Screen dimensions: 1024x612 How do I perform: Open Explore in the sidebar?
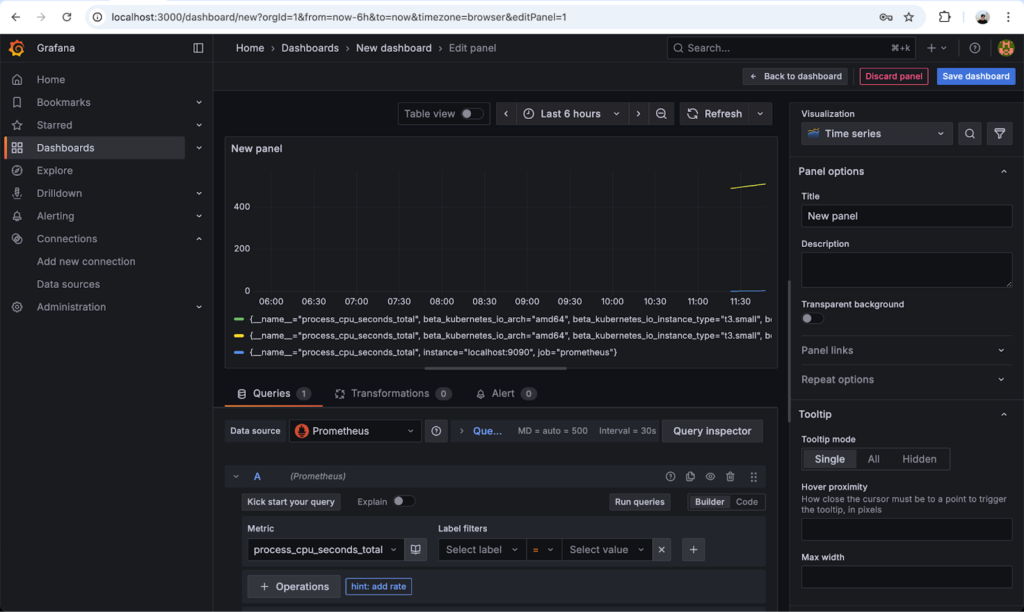pos(55,171)
